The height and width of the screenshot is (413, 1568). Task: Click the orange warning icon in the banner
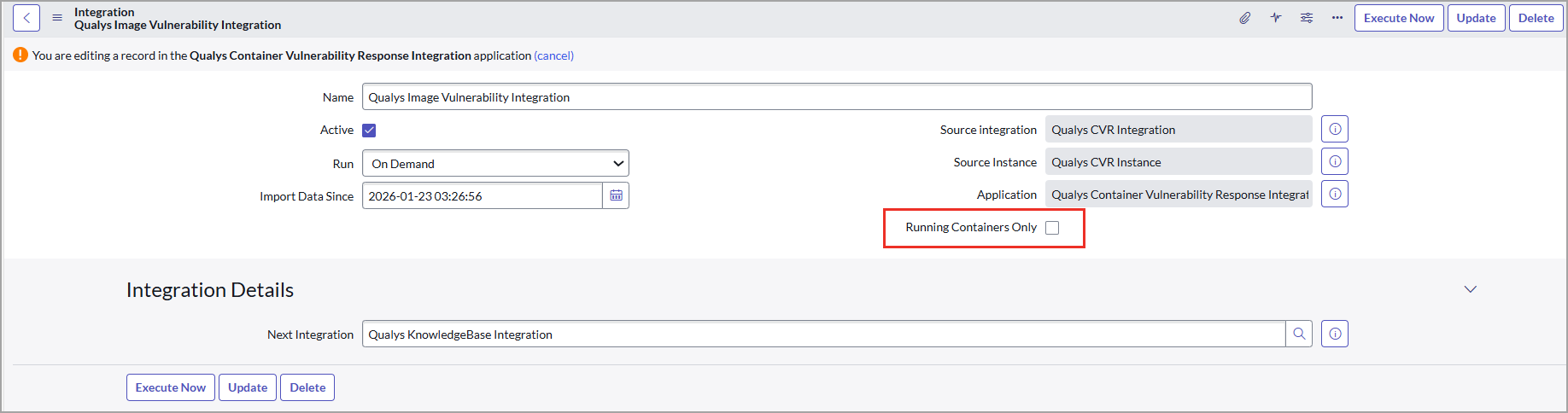click(20, 55)
